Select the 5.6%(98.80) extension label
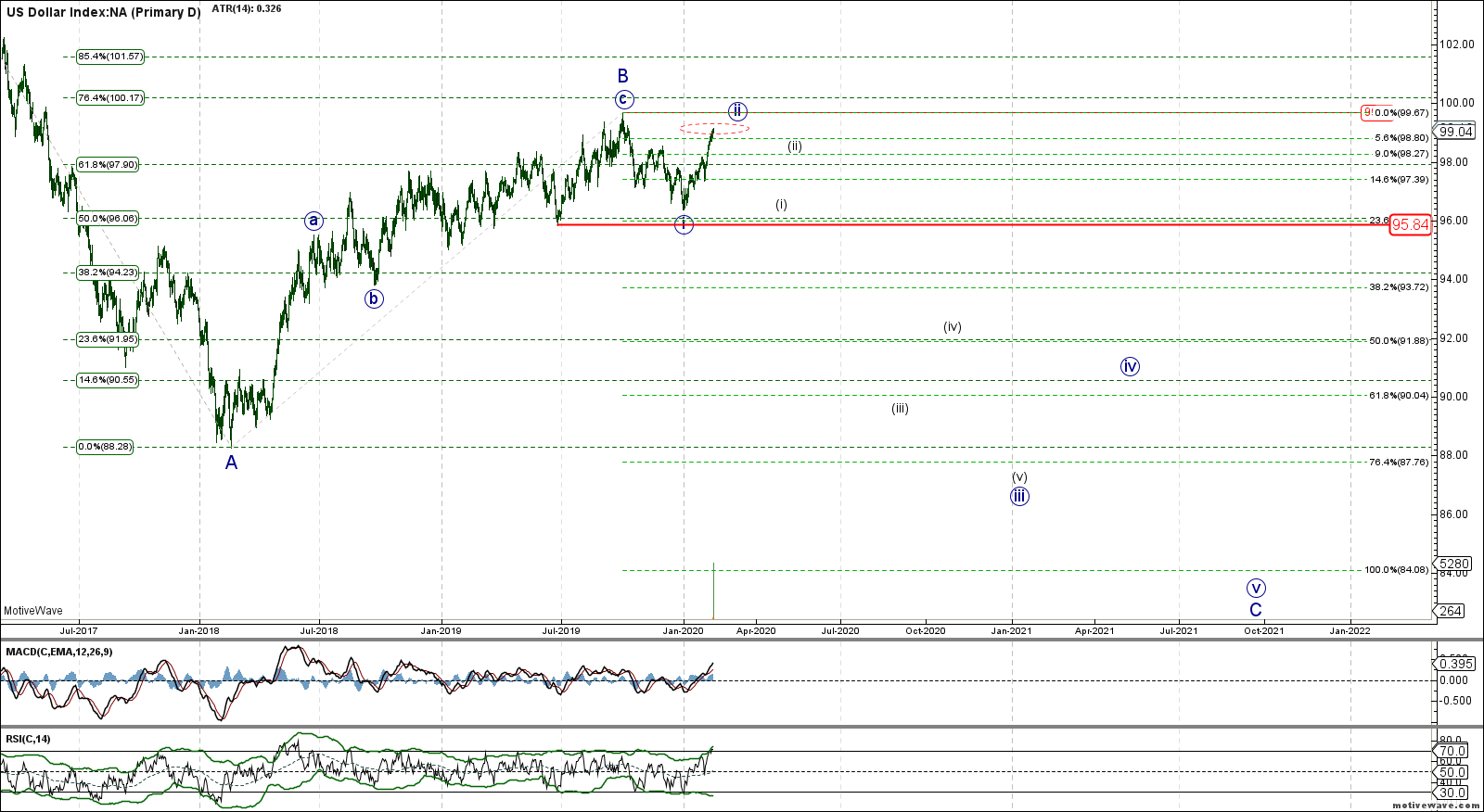 (x=1401, y=138)
